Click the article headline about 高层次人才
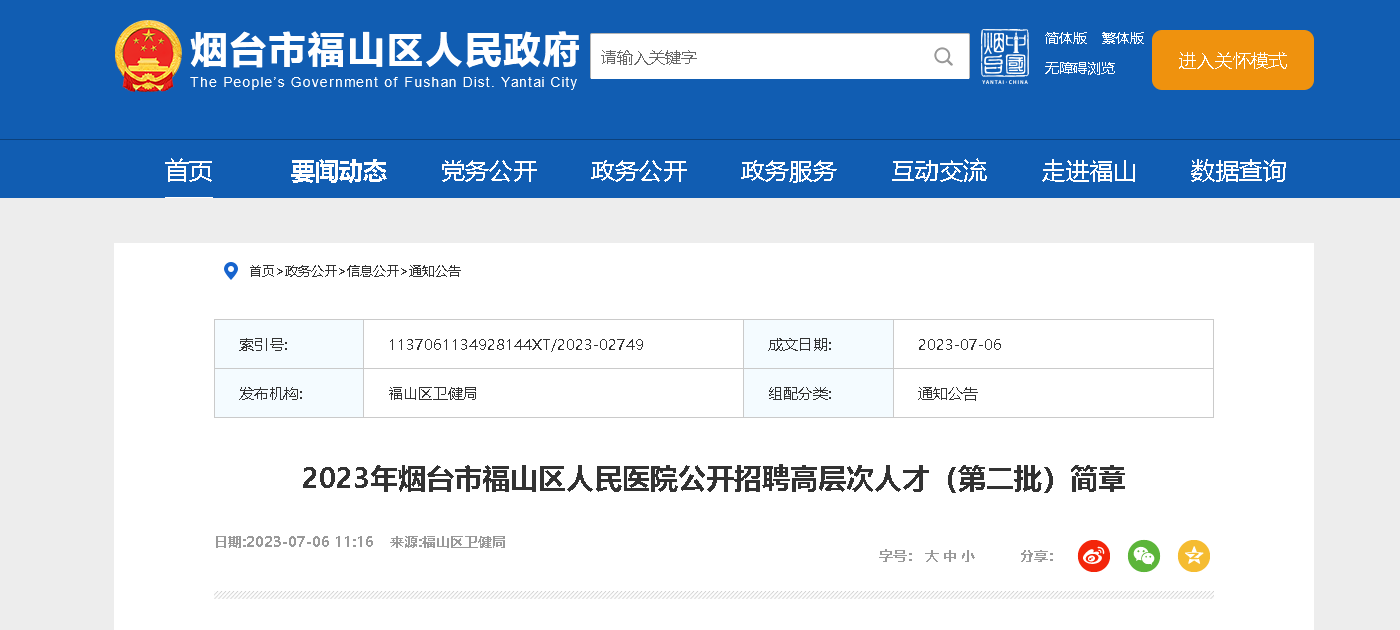The height and width of the screenshot is (630, 1400). point(714,479)
